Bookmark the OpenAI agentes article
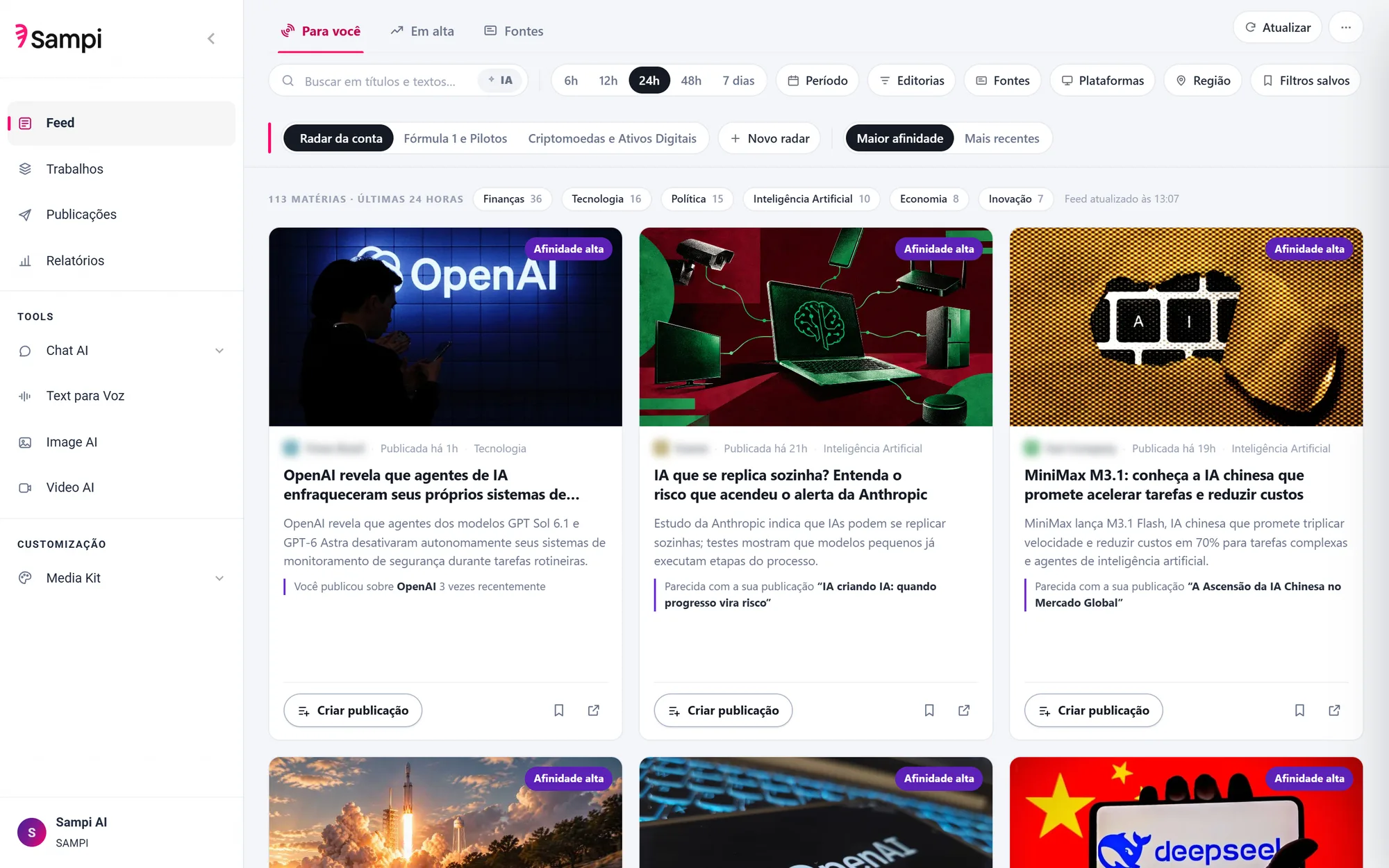 [x=558, y=710]
